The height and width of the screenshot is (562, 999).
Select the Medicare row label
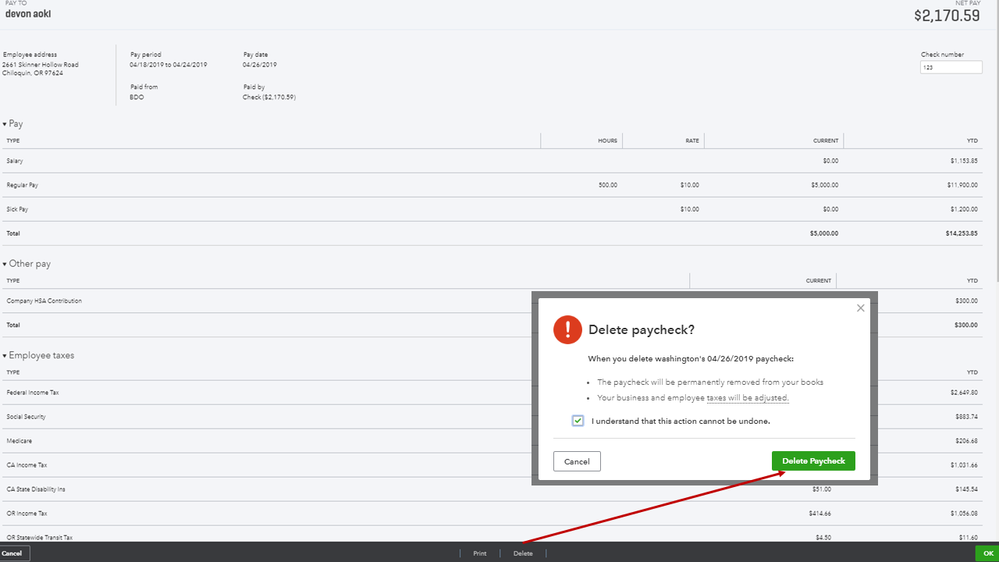click(19, 441)
